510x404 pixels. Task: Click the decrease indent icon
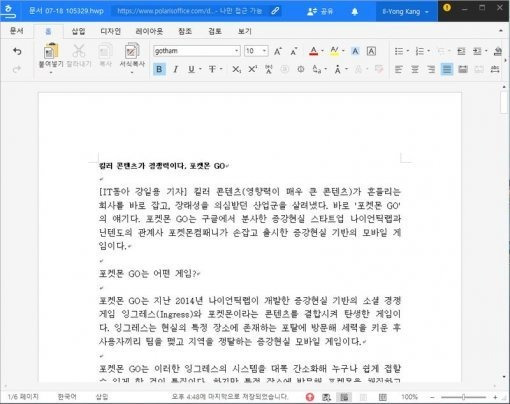tap(461, 51)
